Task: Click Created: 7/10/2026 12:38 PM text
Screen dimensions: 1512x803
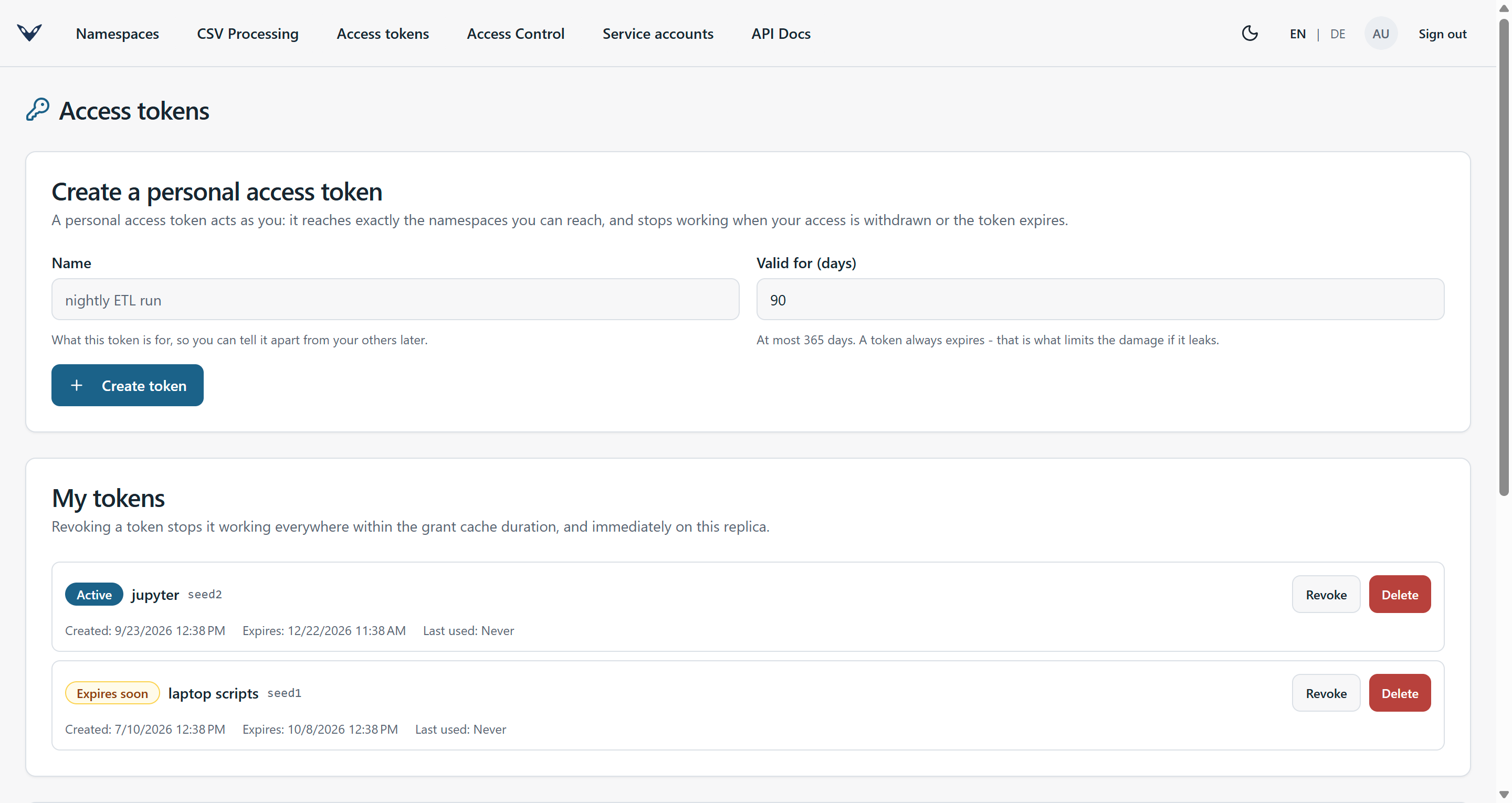Action: [145, 729]
